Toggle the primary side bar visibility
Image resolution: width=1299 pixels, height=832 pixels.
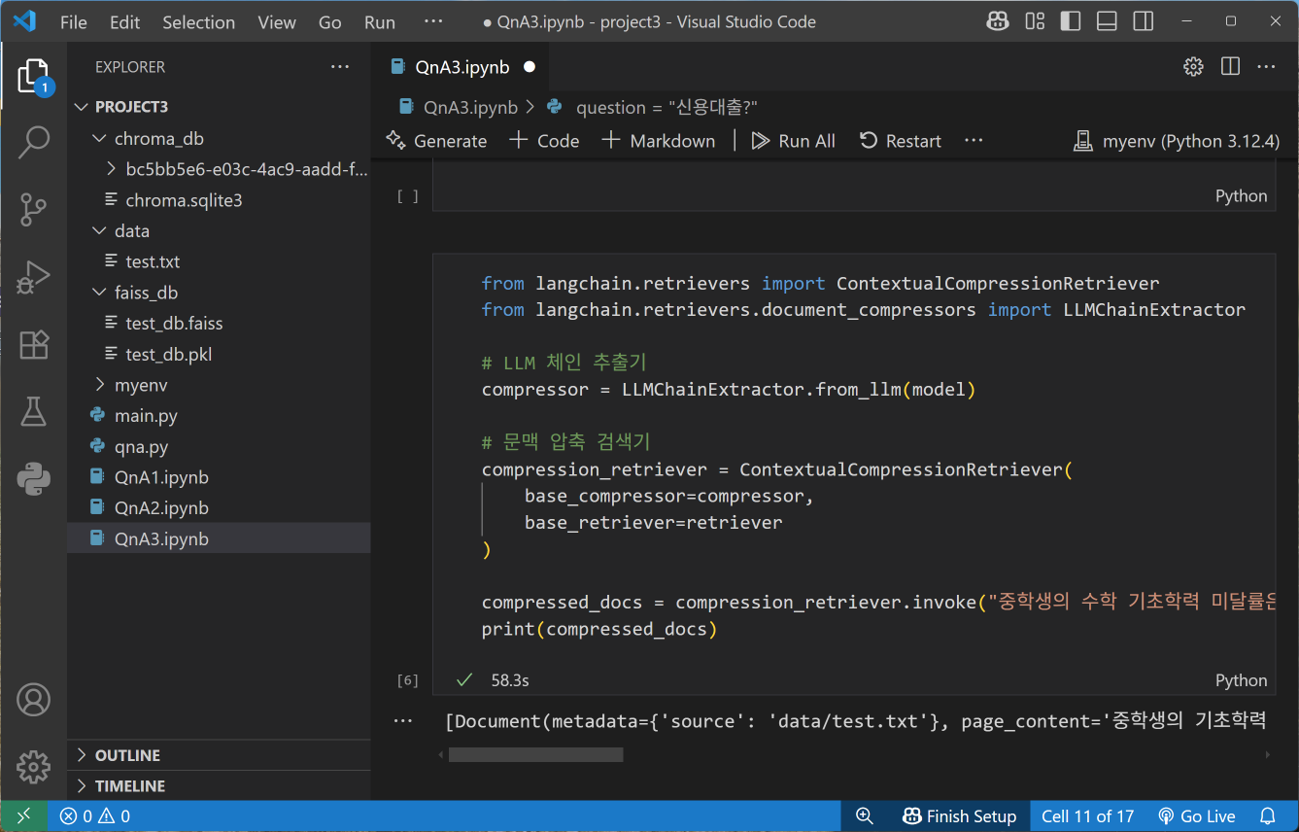click(1071, 21)
